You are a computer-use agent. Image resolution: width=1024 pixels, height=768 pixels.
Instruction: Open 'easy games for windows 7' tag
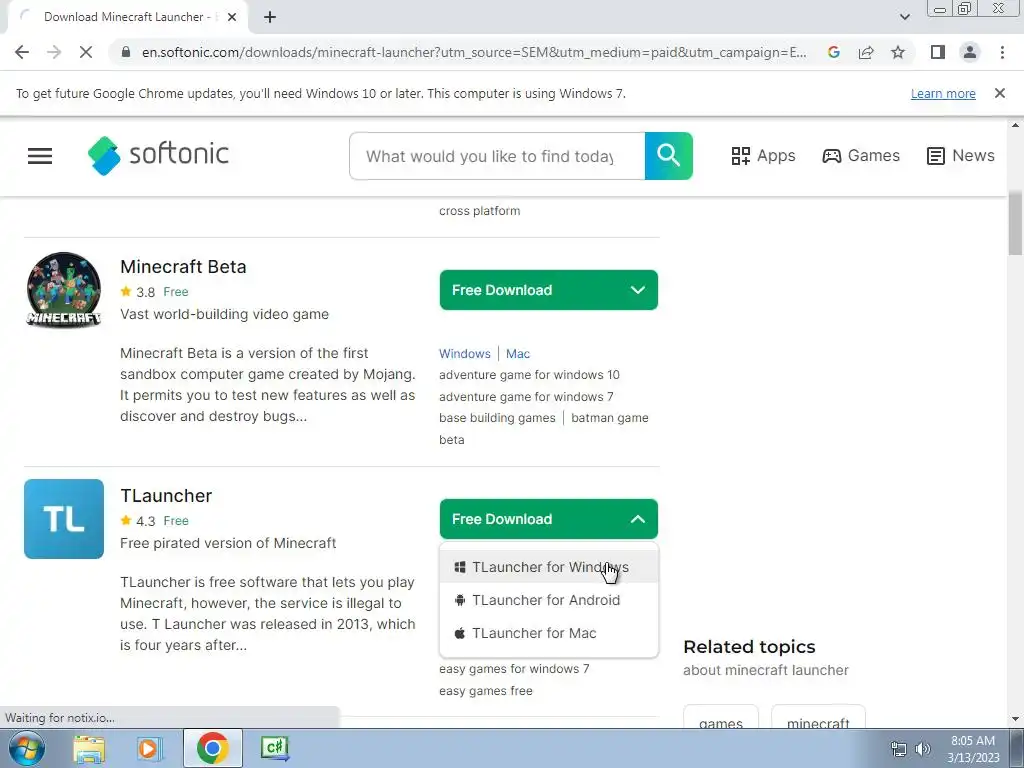[514, 669]
